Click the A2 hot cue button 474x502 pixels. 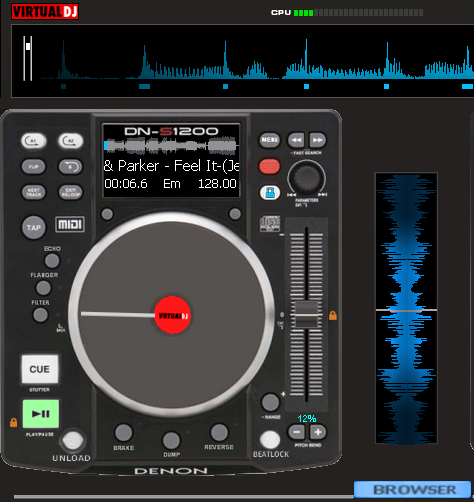pyautogui.click(x=71, y=141)
